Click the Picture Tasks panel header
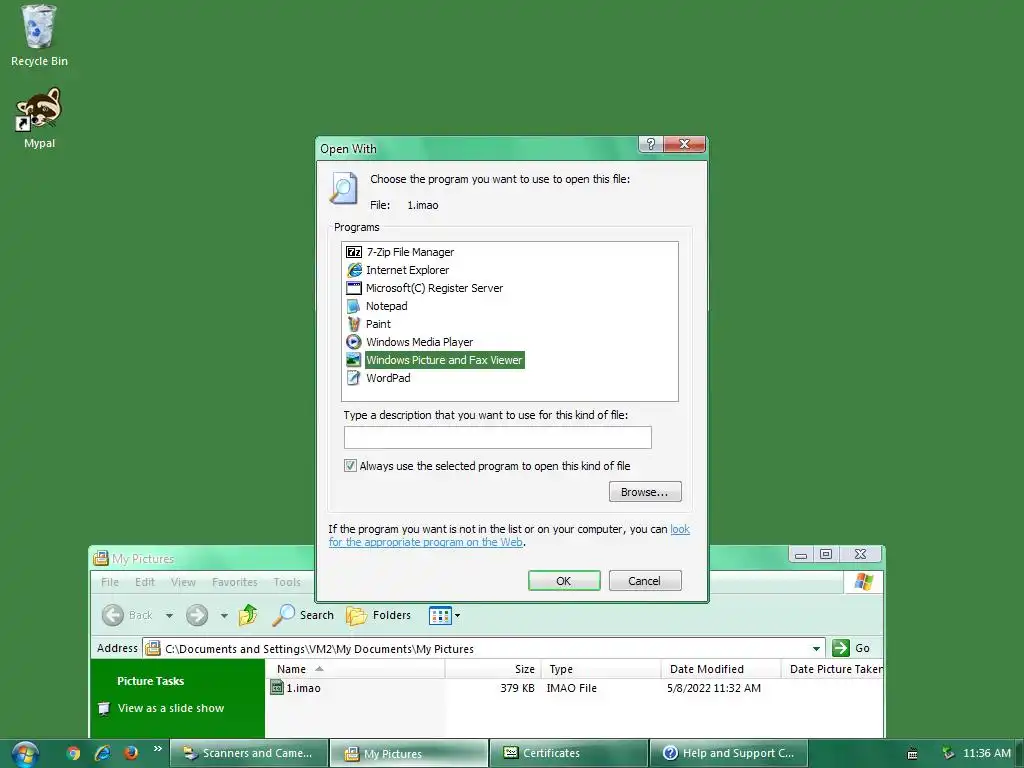This screenshot has width=1024, height=768. 150,680
